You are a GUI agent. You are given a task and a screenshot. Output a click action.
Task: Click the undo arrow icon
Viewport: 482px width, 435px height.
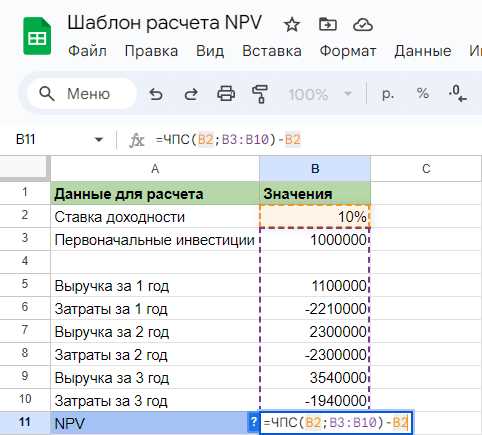156,94
